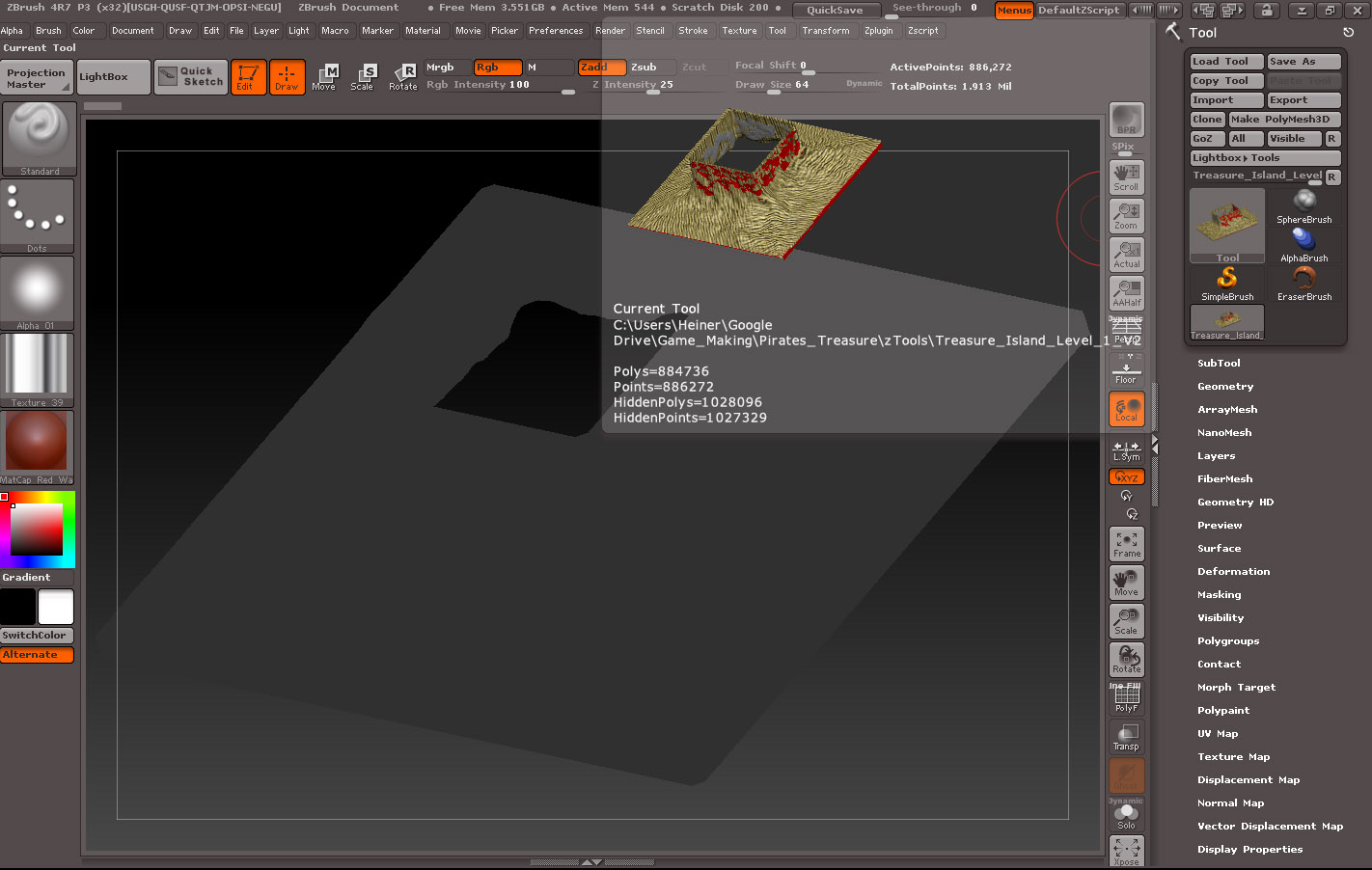
Task: Click SwitchColor to swap colors
Action: pyautogui.click(x=37, y=635)
